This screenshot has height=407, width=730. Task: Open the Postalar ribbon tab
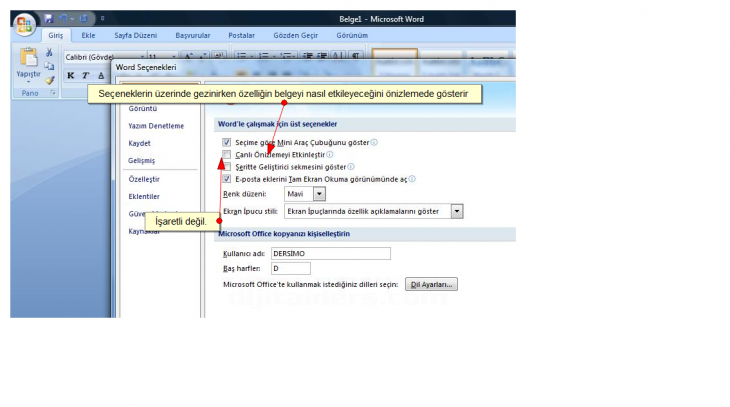[241, 35]
